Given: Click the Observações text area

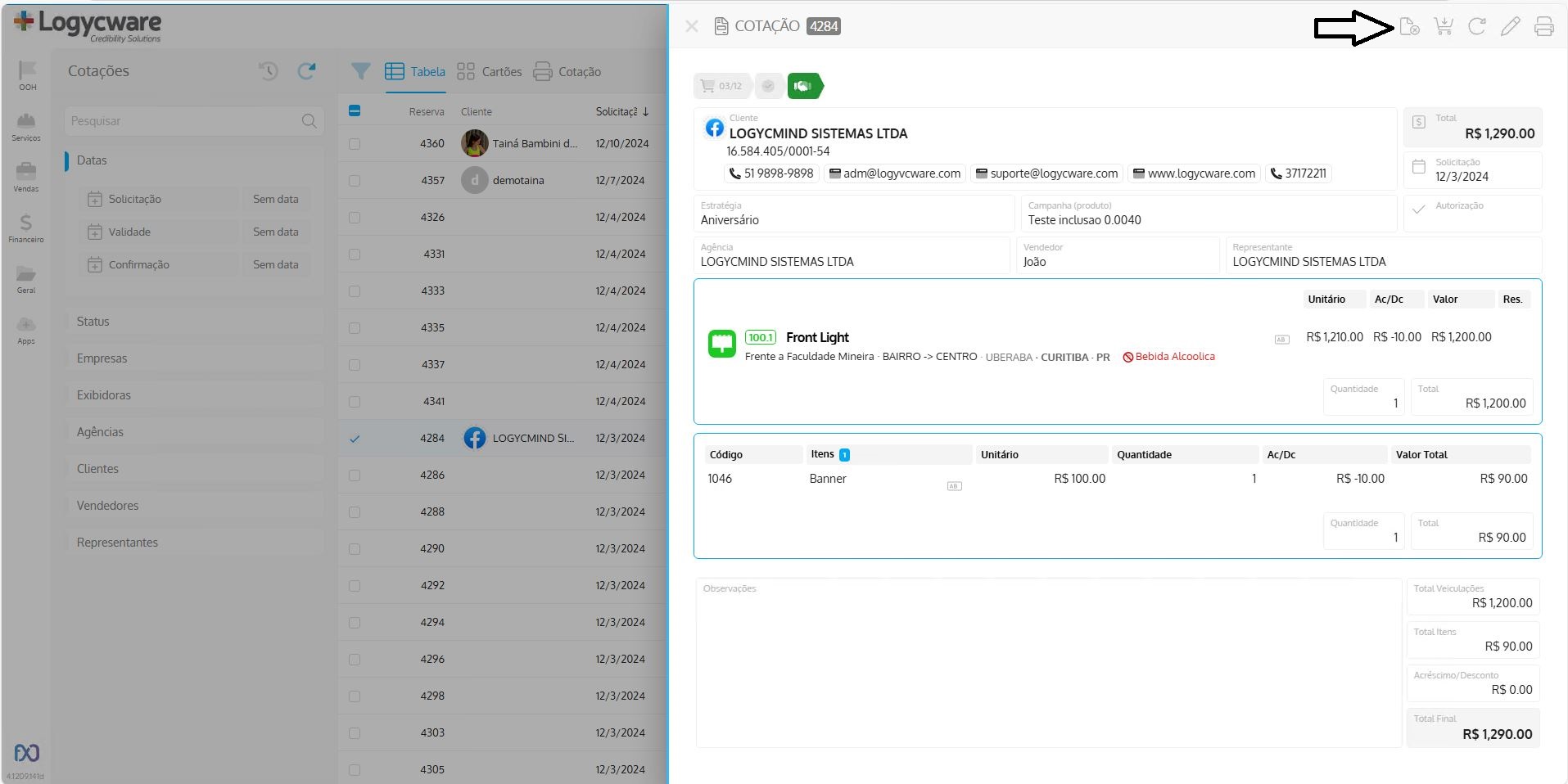Looking at the screenshot, I should click(1049, 663).
